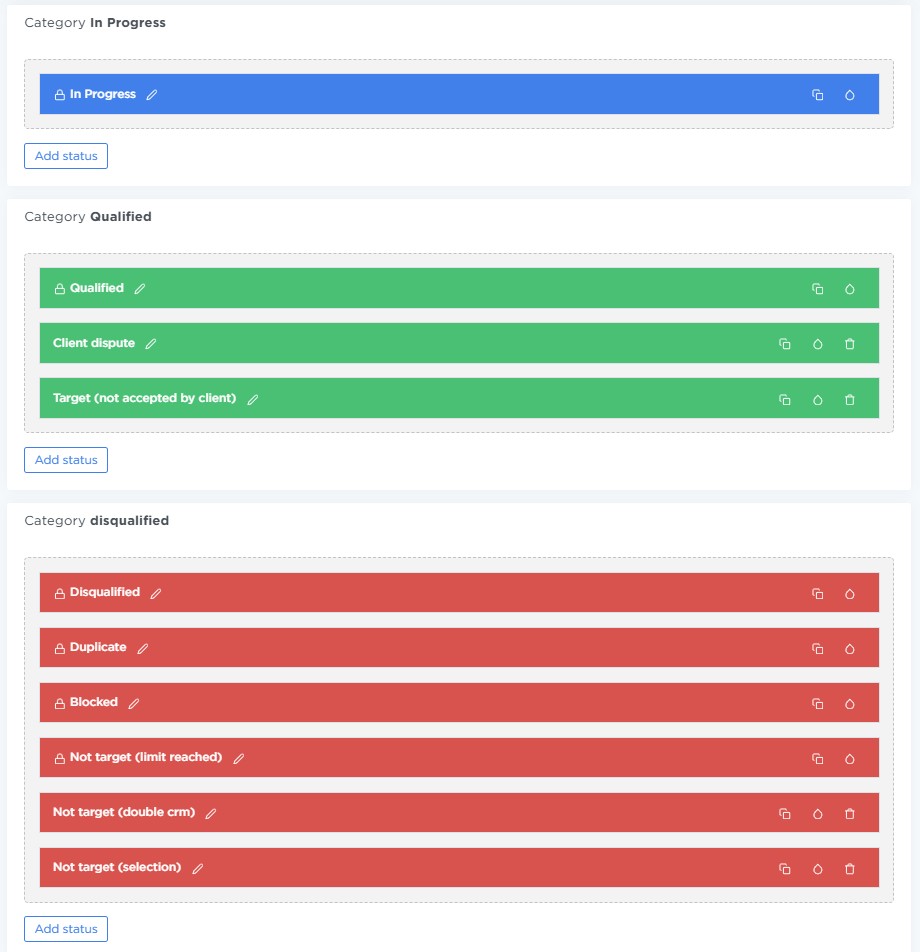The image size is (920, 952).
Task: Edit the Qualified status name
Action: point(140,289)
